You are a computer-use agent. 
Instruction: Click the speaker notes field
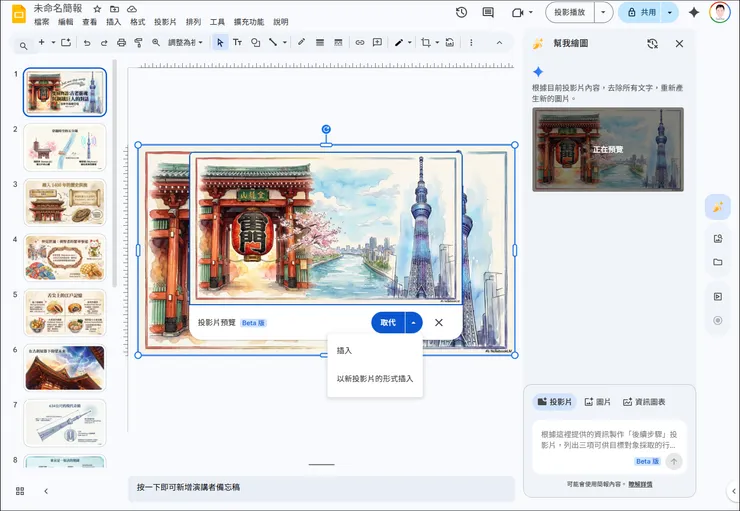(x=321, y=487)
